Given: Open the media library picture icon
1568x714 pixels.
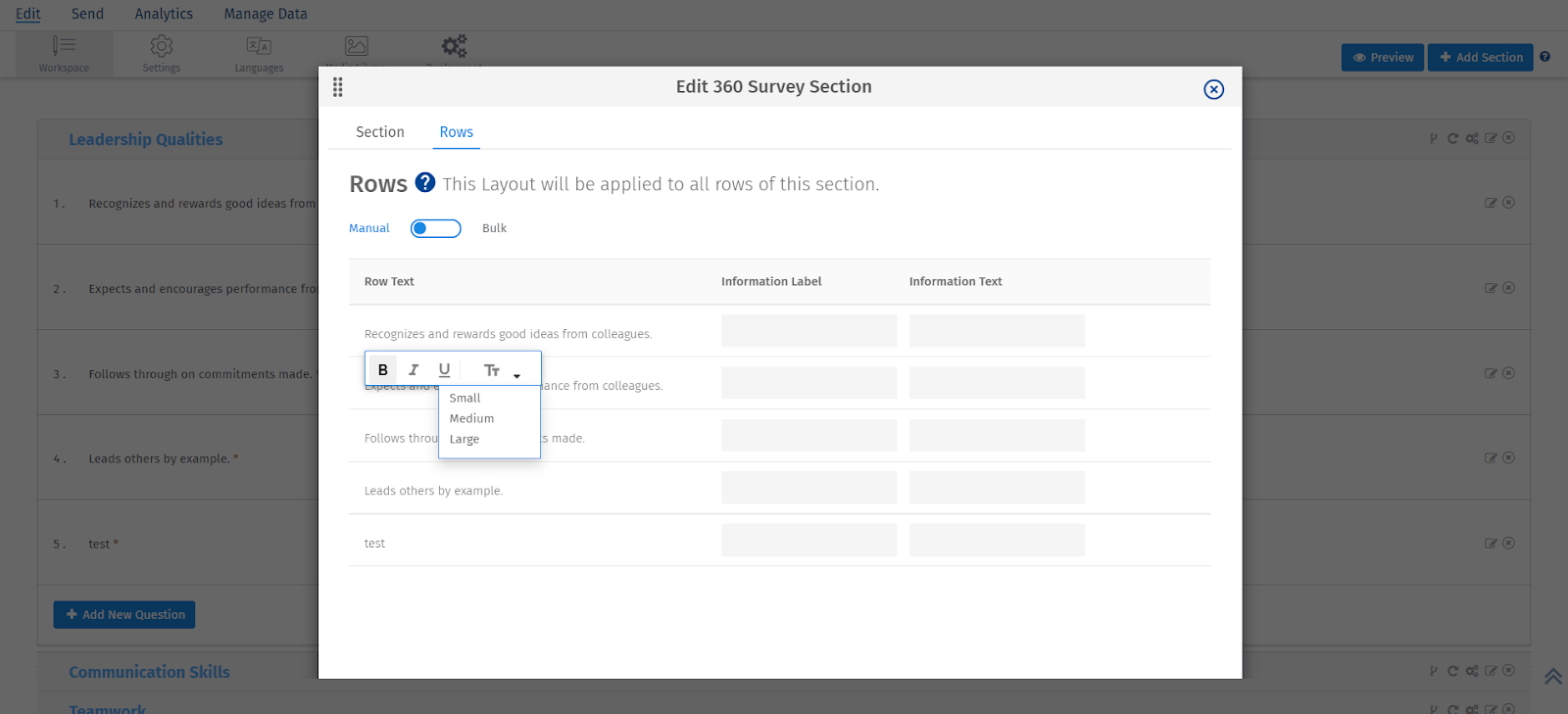Looking at the screenshot, I should point(357,46).
